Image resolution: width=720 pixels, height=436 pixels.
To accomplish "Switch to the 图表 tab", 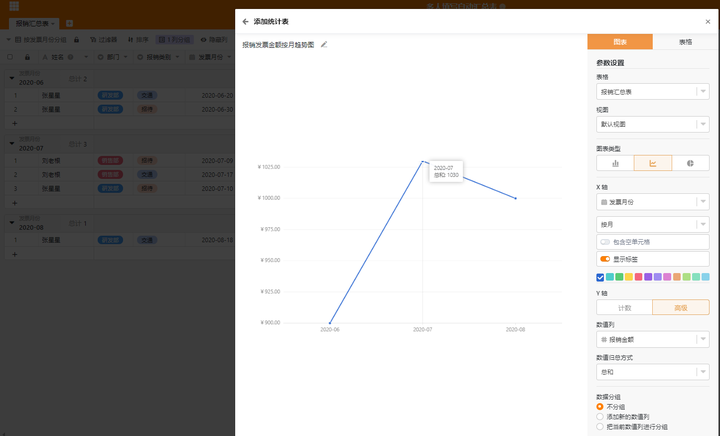I will [x=620, y=42].
